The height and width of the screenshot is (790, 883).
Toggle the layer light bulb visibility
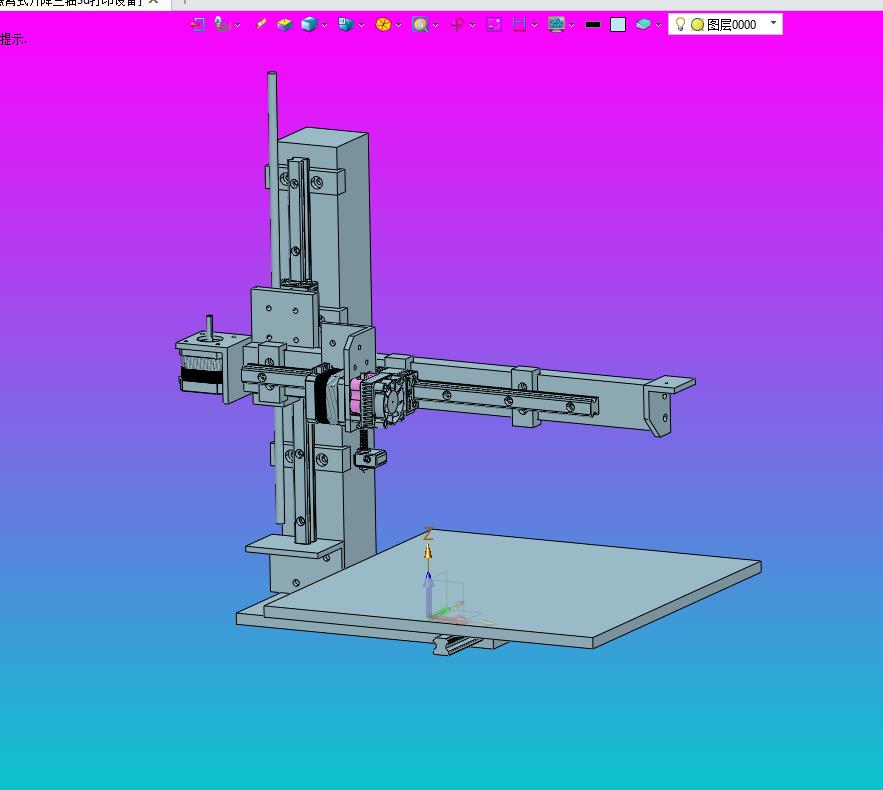680,24
